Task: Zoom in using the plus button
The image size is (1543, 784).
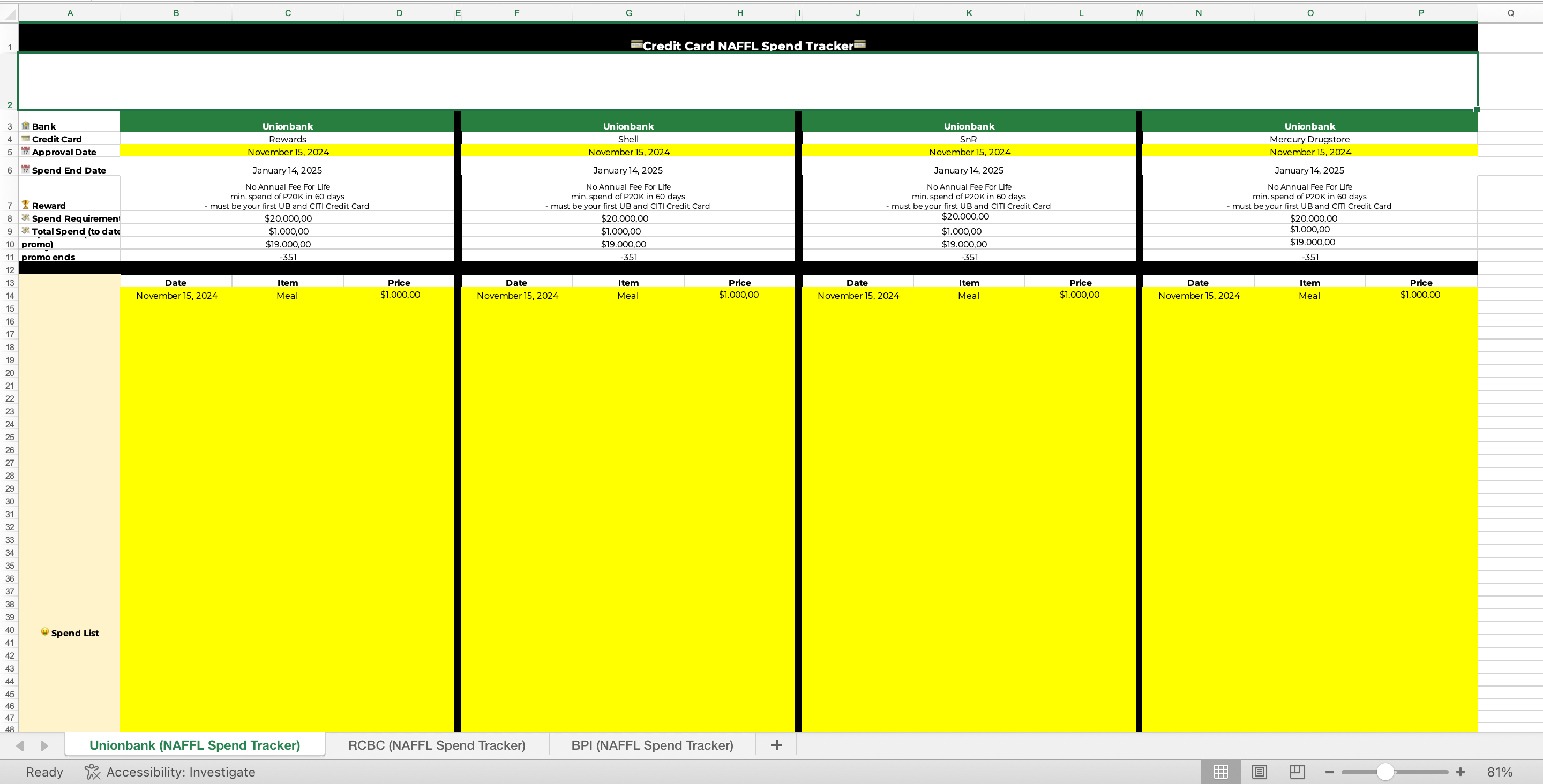Action: [x=1460, y=772]
